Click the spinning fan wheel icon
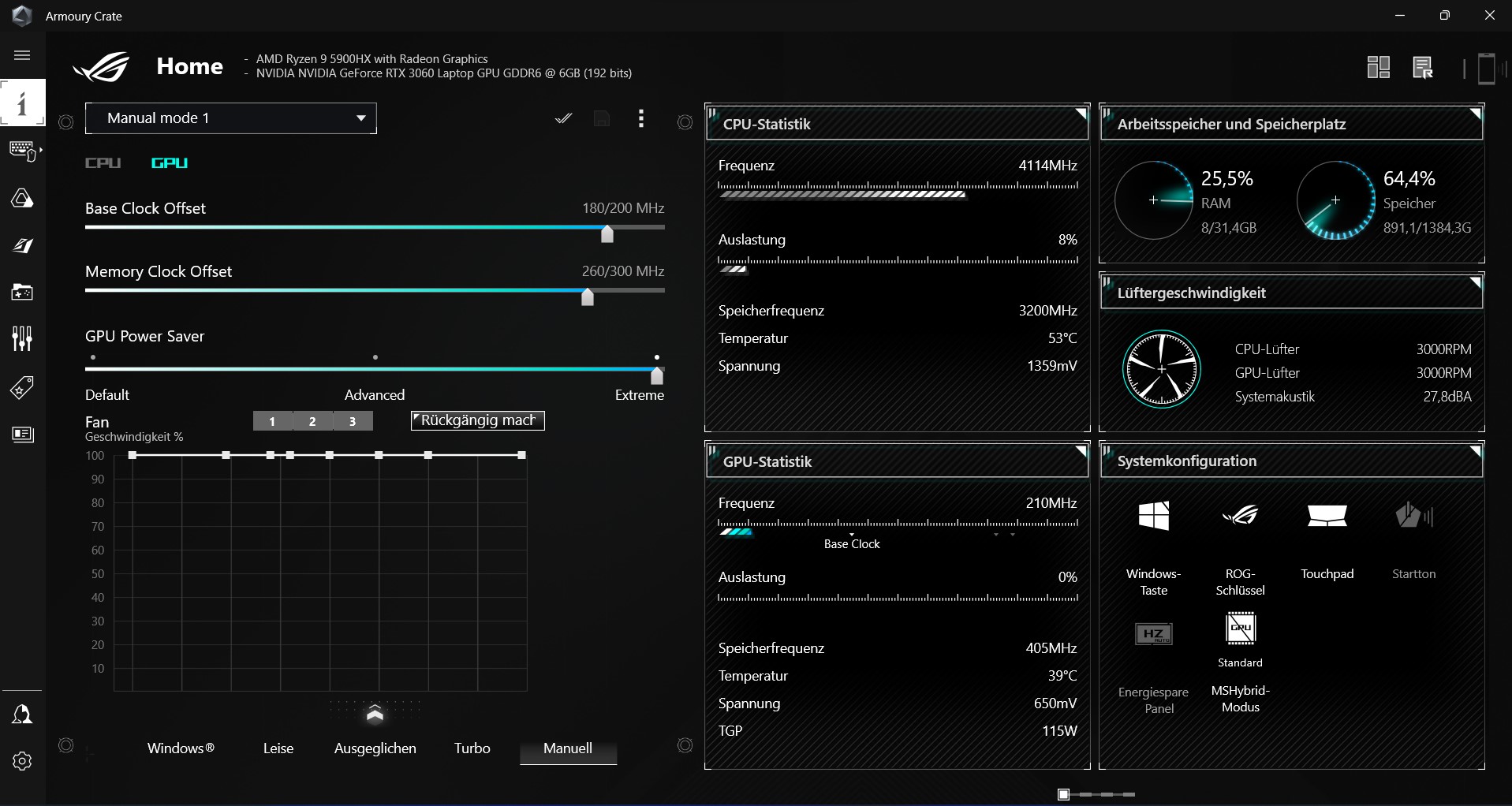Screen dimensions: 1512x806 click(x=1161, y=369)
